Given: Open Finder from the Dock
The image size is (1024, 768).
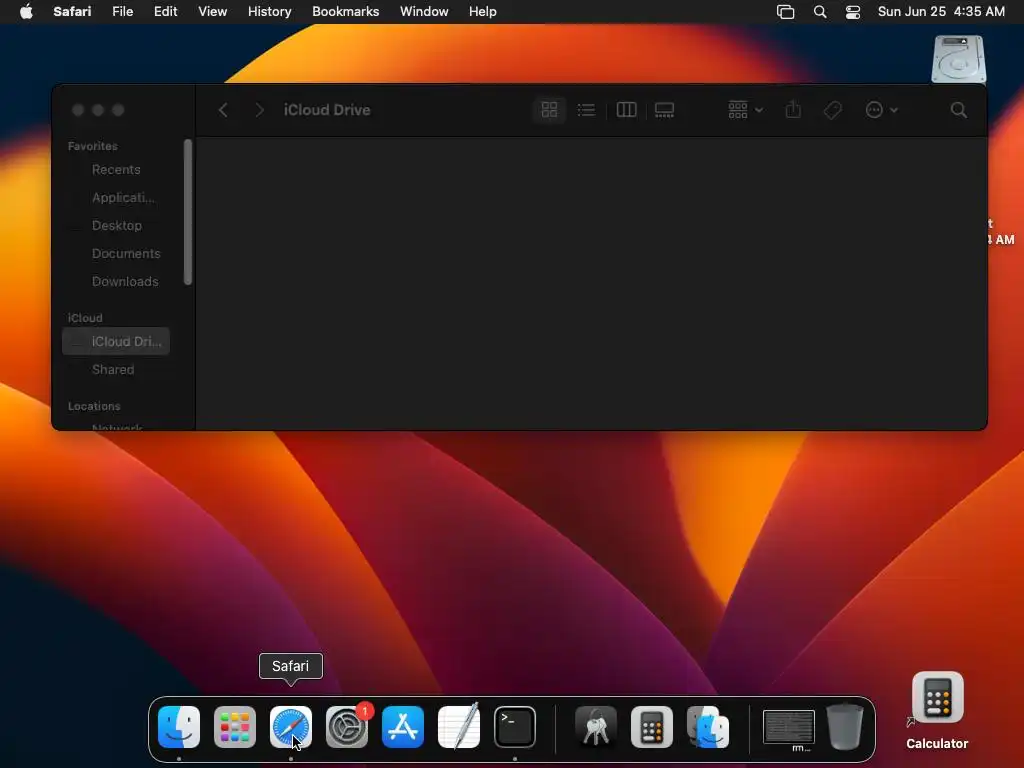Looking at the screenshot, I should [179, 727].
